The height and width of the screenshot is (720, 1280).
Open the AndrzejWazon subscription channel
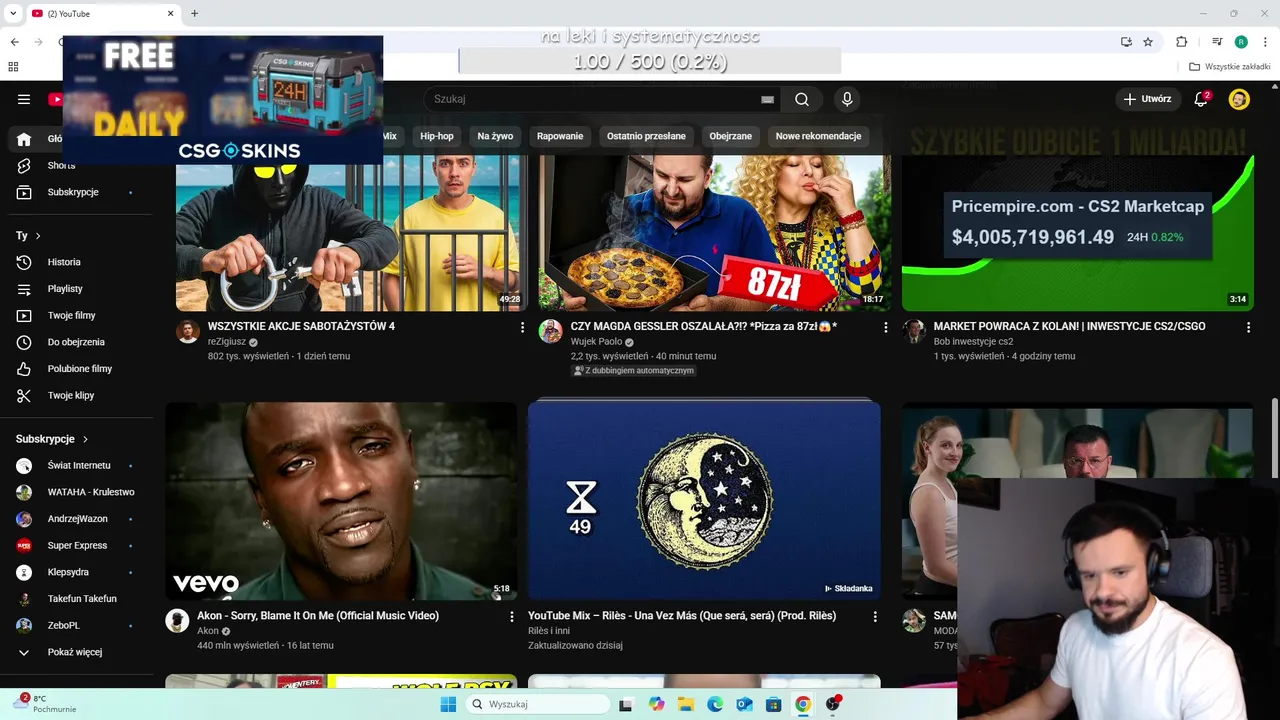77,519
